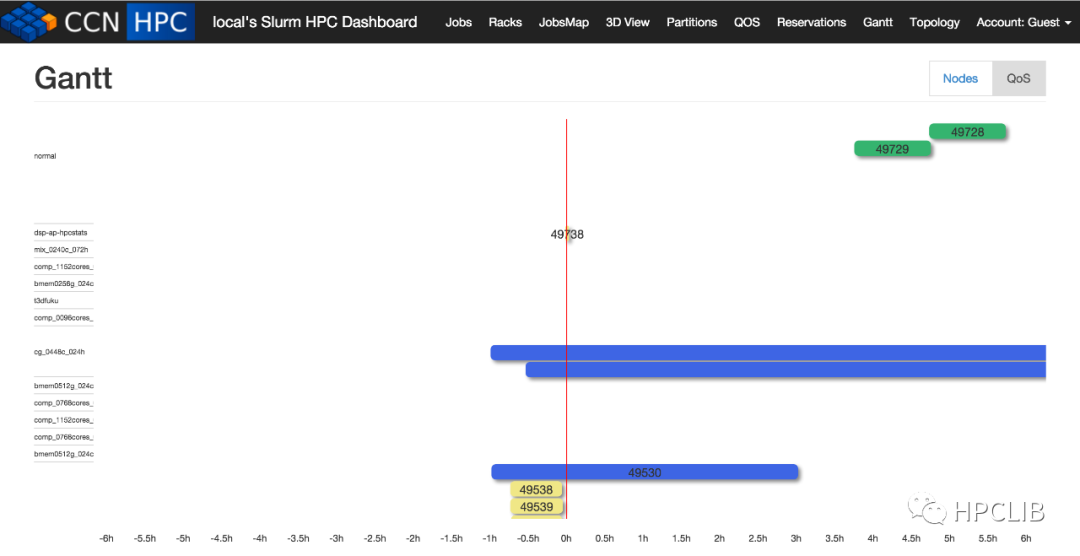Click the 4h axis label
This screenshot has height=556, width=1080.
click(x=873, y=538)
